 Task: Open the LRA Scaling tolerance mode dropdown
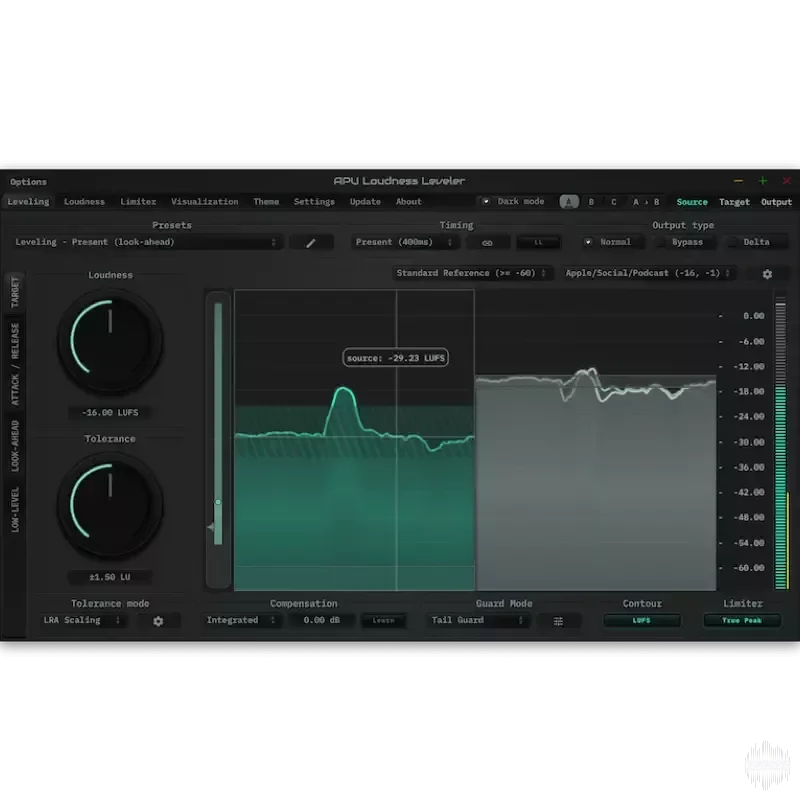tap(82, 620)
